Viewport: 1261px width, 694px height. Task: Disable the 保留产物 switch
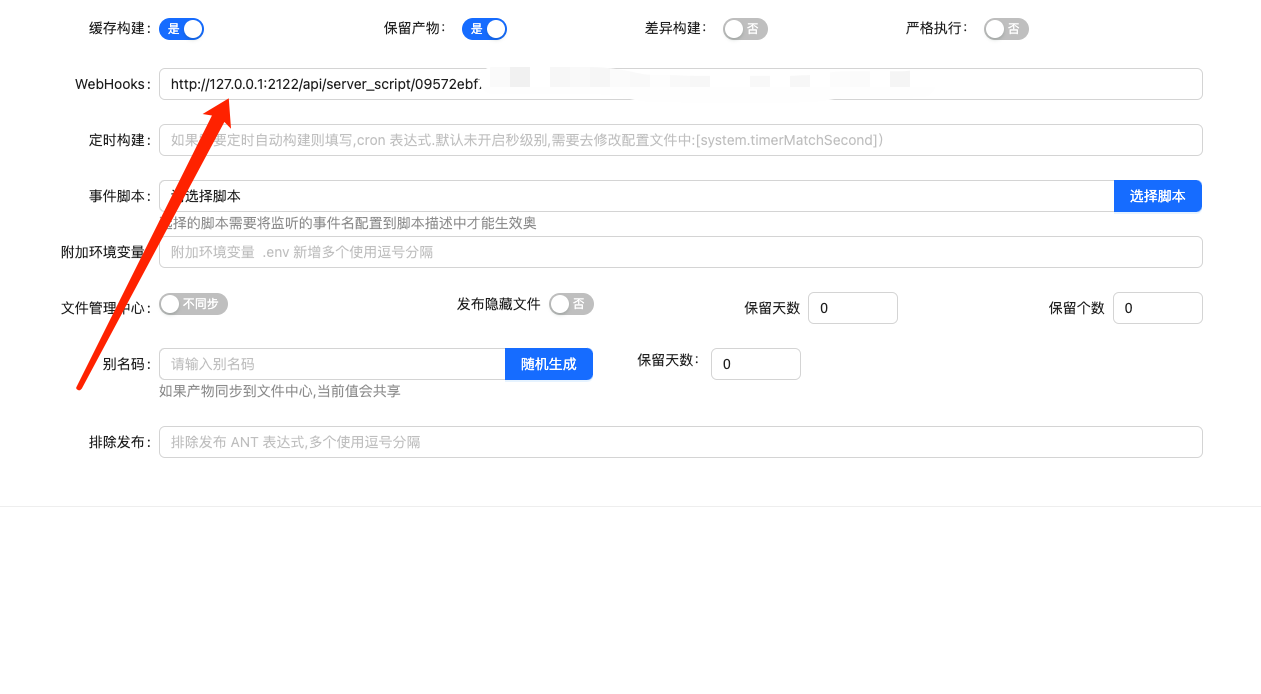click(x=484, y=29)
